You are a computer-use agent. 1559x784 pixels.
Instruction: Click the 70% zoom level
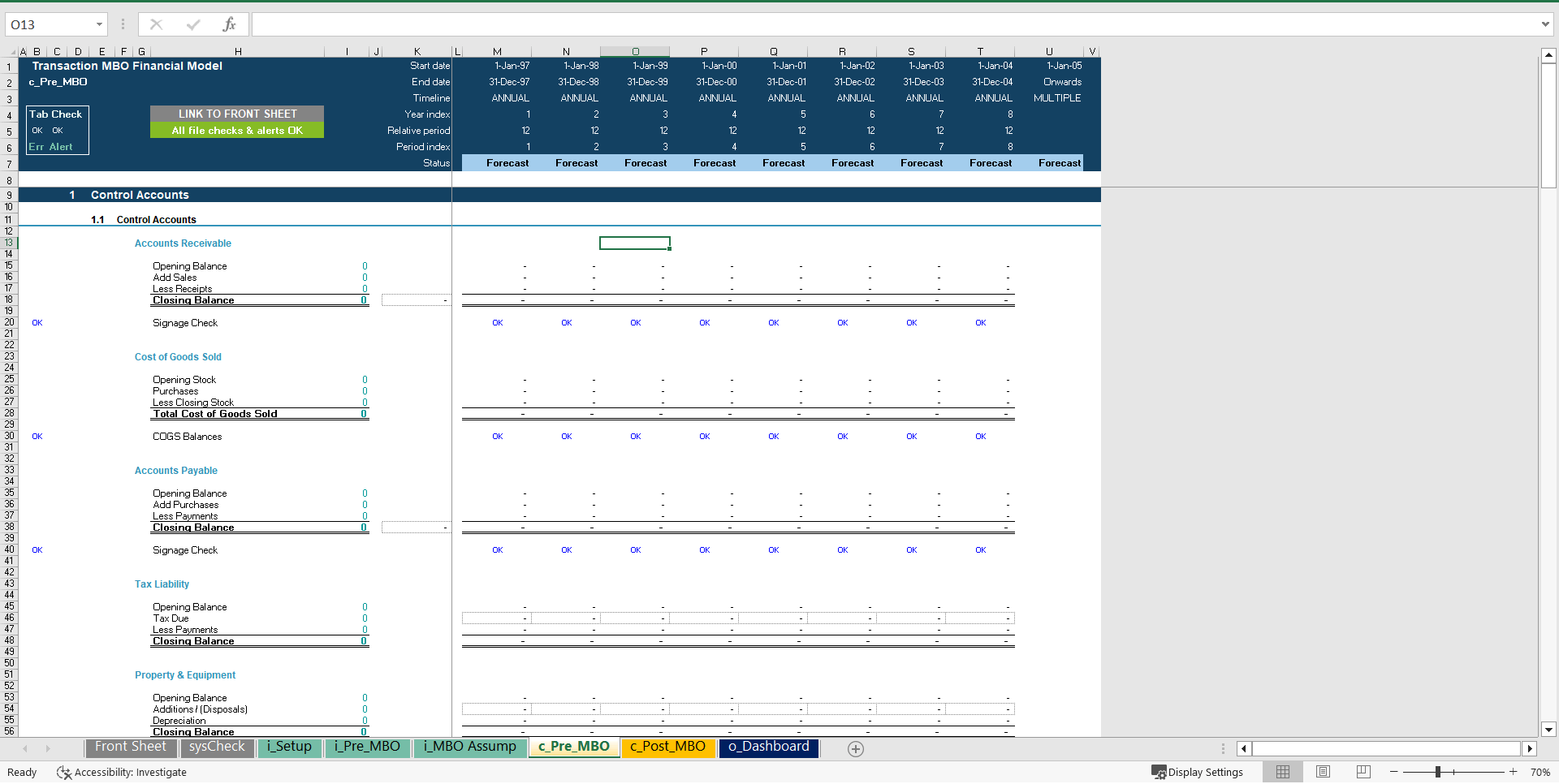click(1540, 773)
